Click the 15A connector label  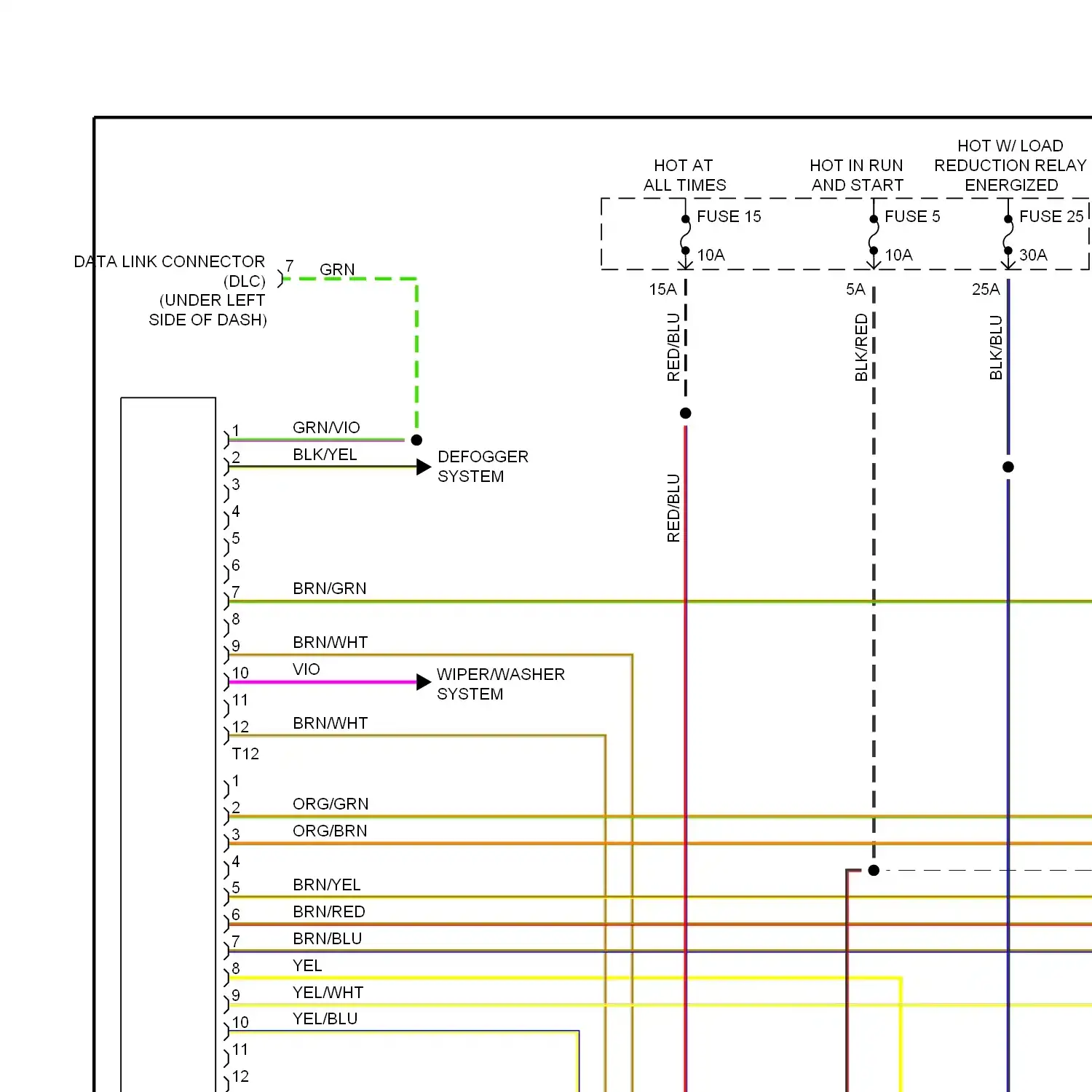(662, 289)
